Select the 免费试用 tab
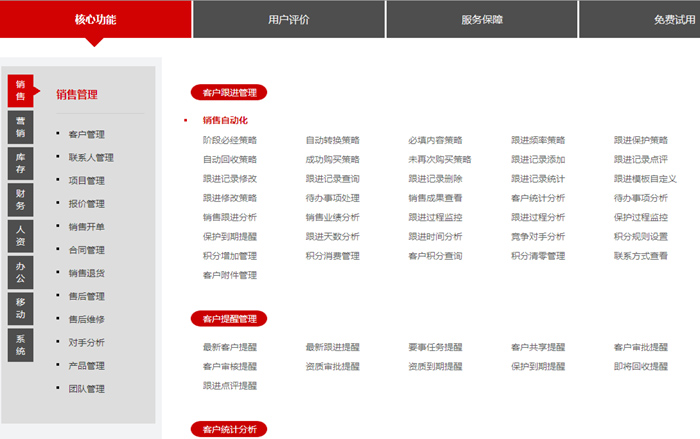This screenshot has width=700, height=439. point(672,19)
